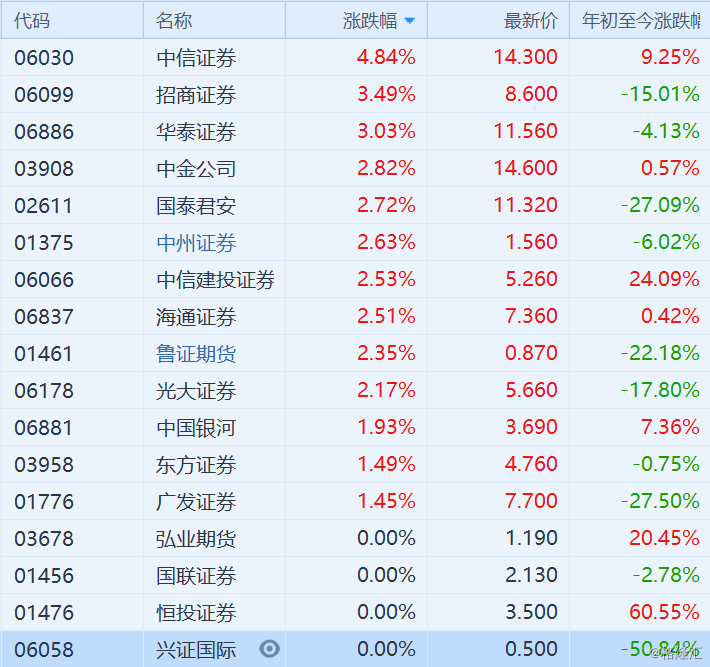Select stock code 01461
Image resolution: width=710 pixels, height=667 pixels.
(x=43, y=354)
